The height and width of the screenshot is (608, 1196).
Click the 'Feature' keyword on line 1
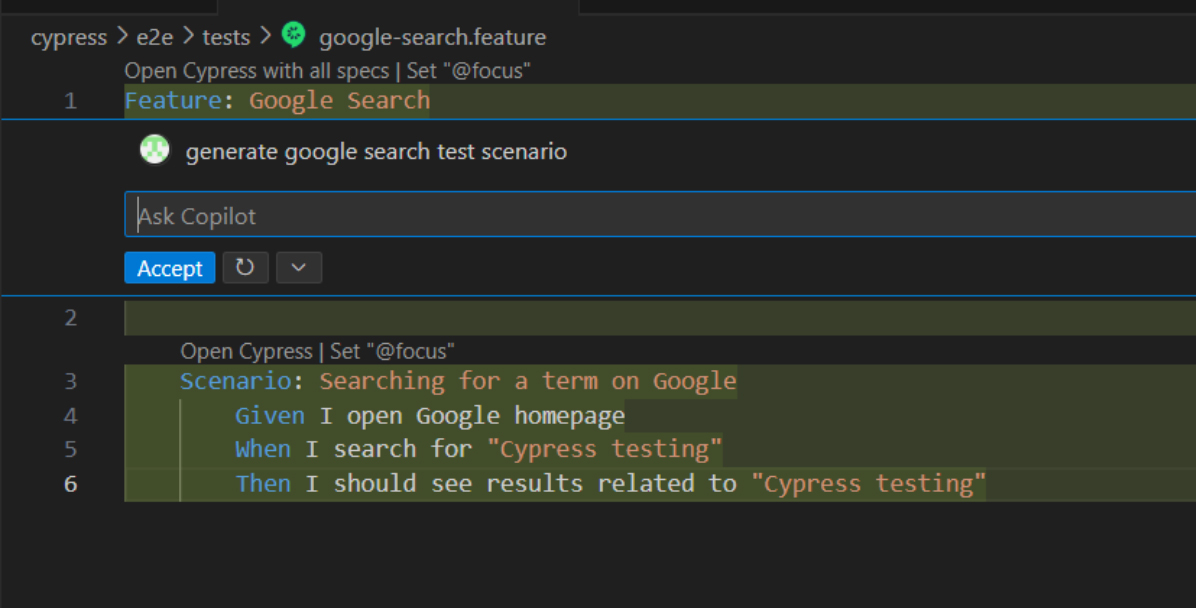coord(173,101)
